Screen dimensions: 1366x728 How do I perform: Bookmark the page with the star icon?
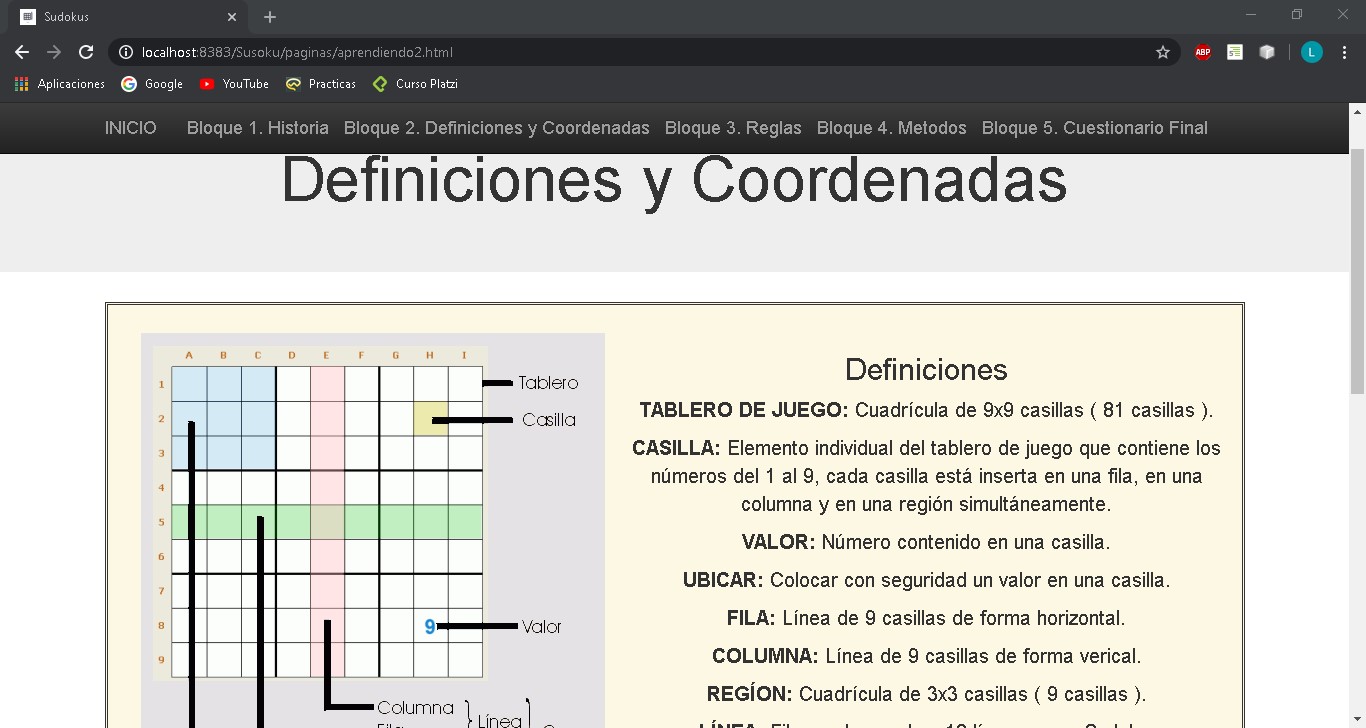pyautogui.click(x=1163, y=52)
